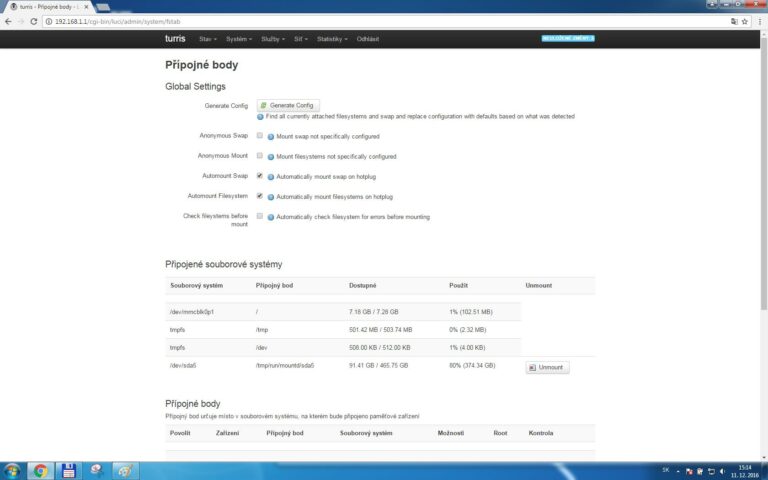
Task: Click the red flag Action Center tray icon
Action: pyautogui.click(x=689, y=471)
